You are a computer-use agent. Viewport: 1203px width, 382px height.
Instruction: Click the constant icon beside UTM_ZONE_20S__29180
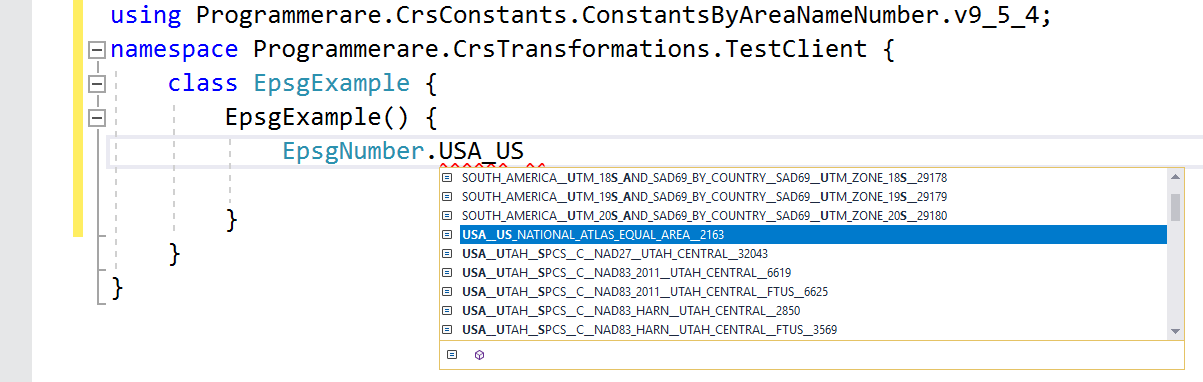[x=449, y=216]
